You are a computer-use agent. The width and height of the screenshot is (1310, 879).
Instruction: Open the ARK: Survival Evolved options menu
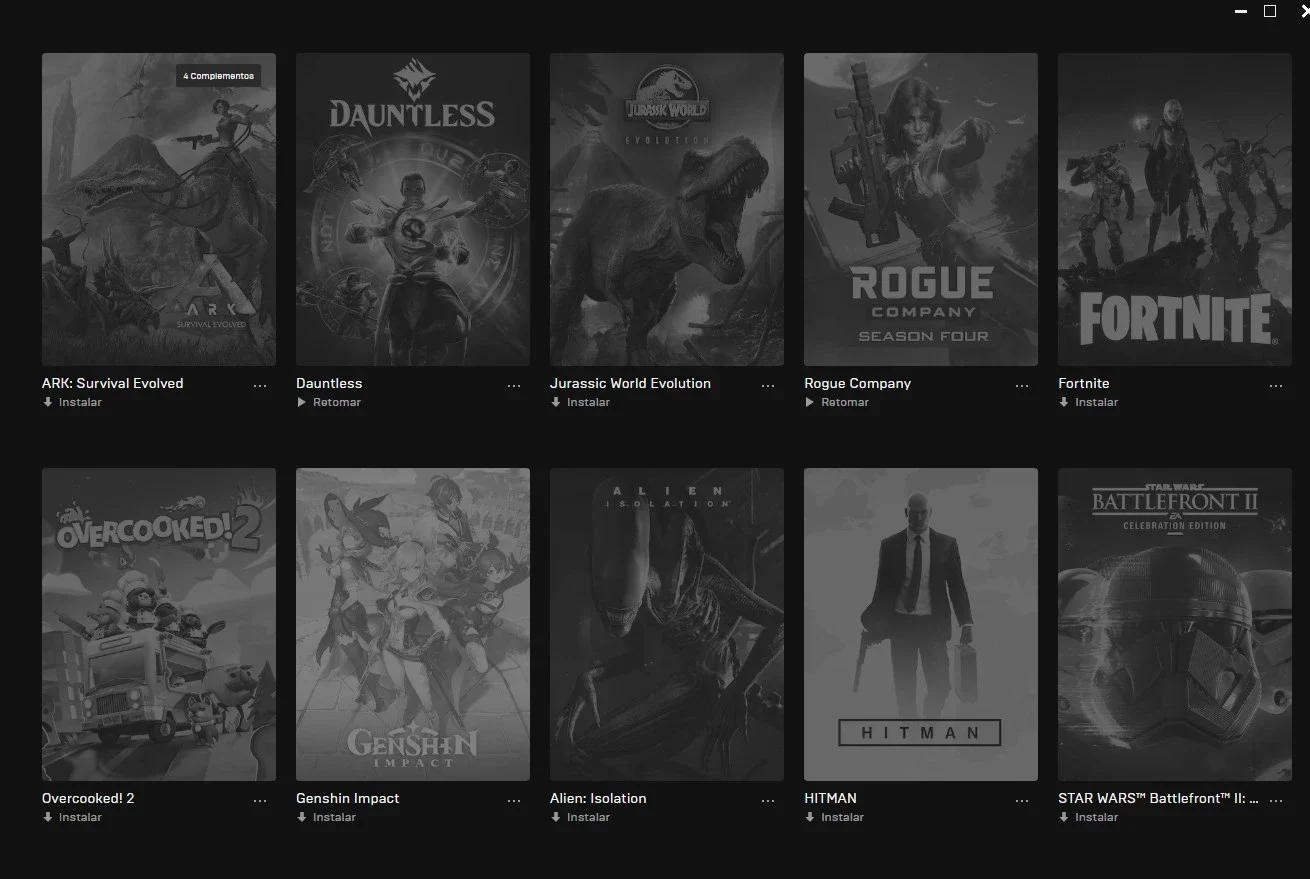point(260,385)
